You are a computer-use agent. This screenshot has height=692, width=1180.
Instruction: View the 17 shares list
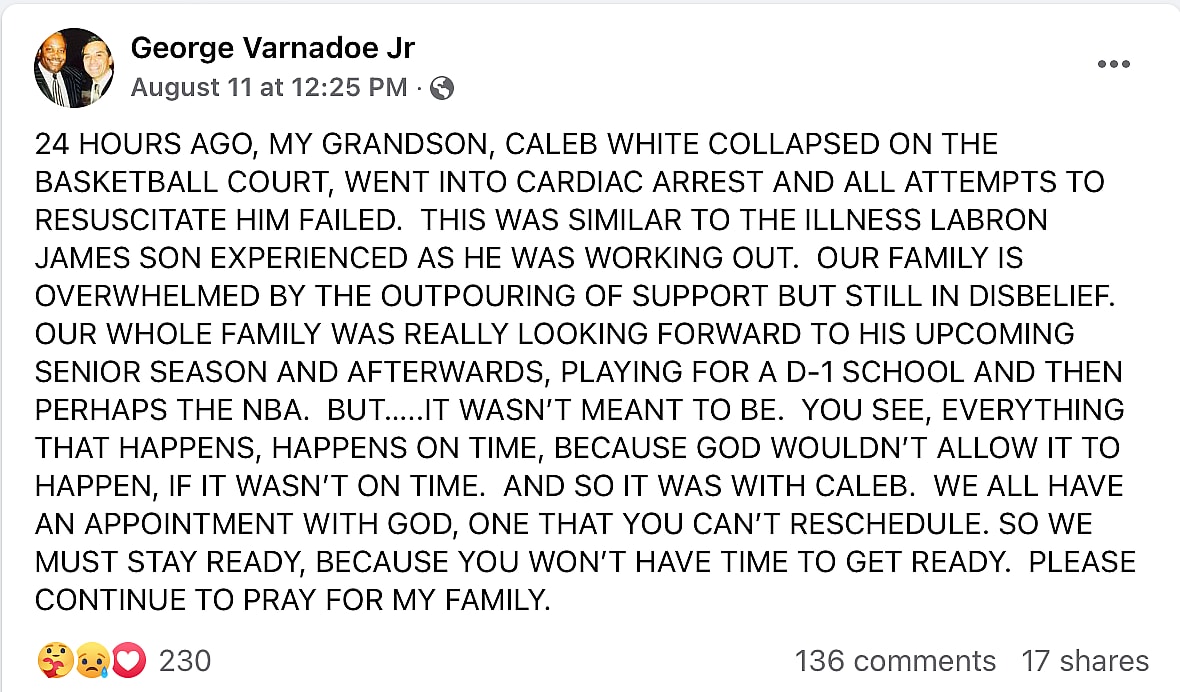pyautogui.click(x=1085, y=661)
